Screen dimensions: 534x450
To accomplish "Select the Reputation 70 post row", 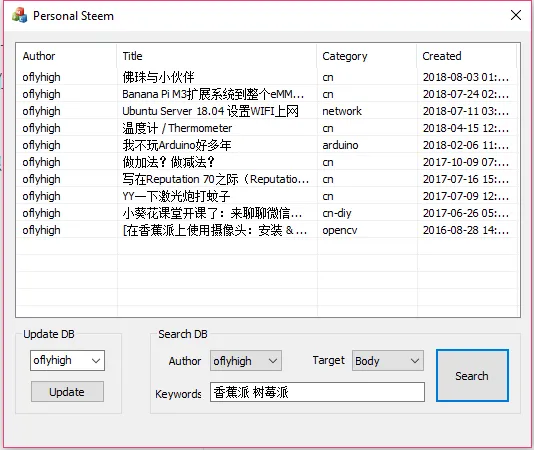I will point(267,179).
